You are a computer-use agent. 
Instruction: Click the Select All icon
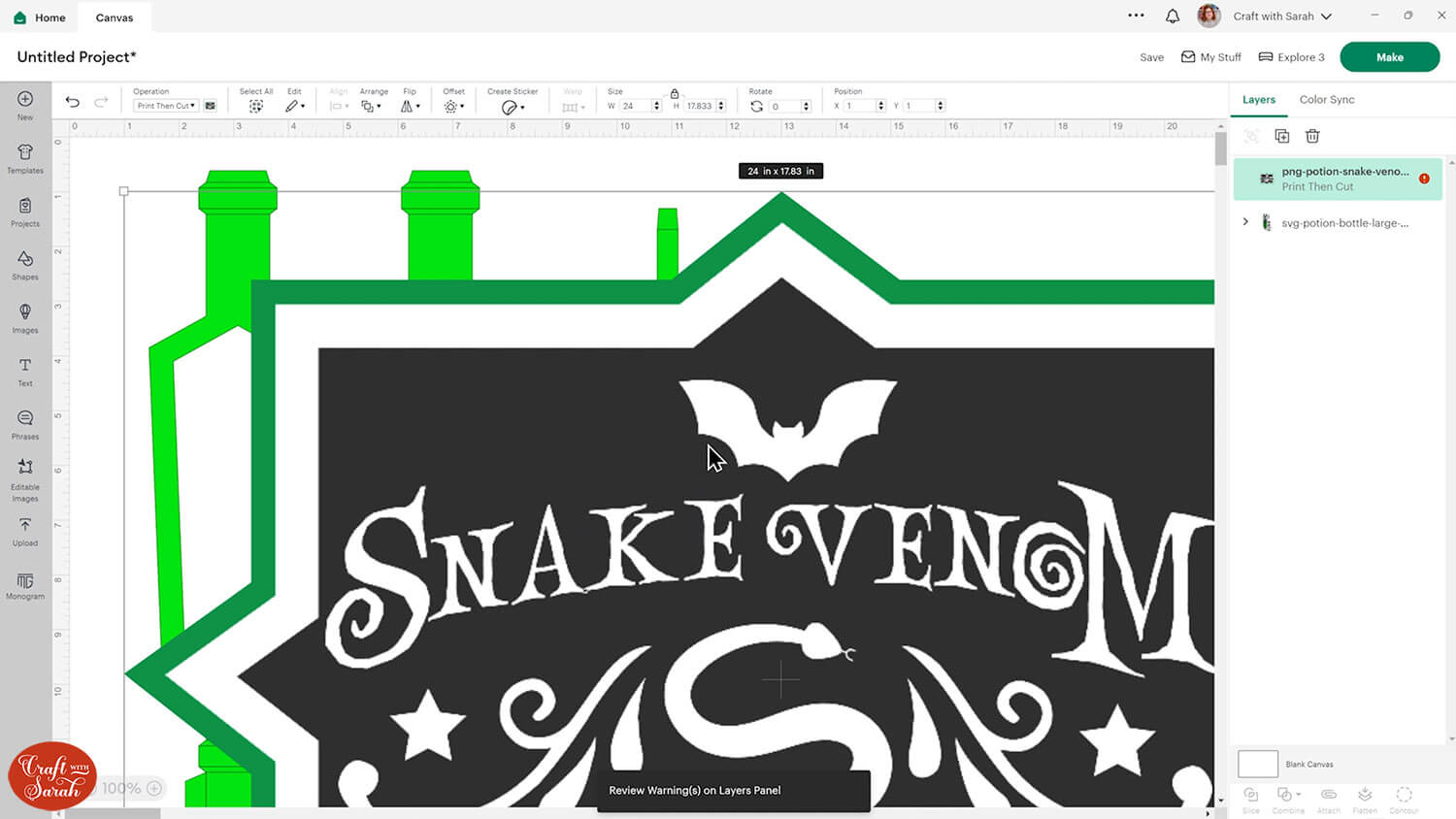click(x=256, y=106)
